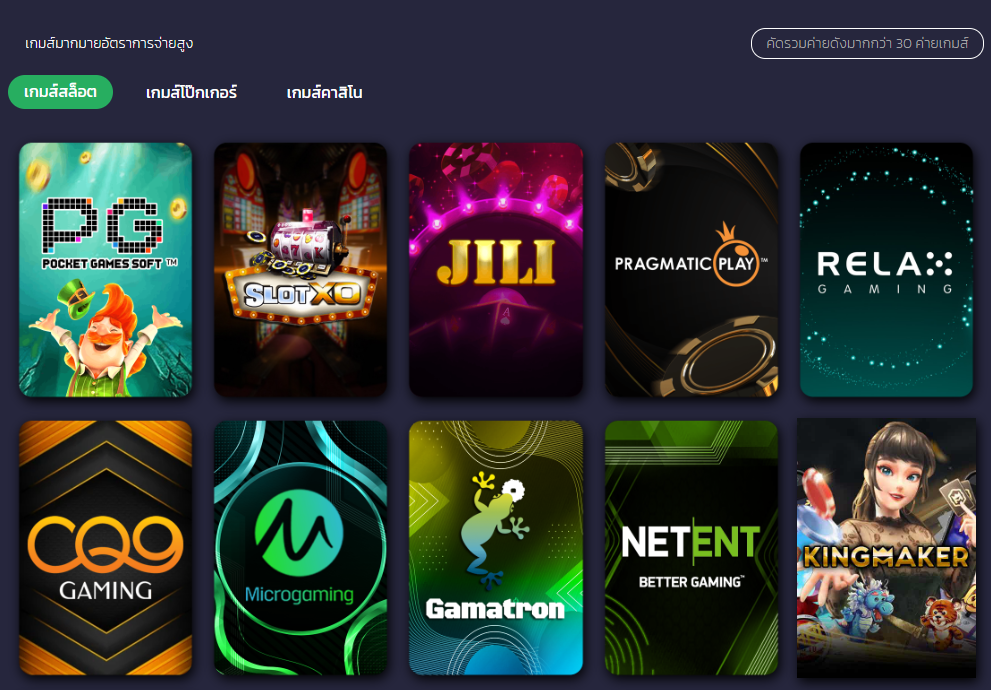Switch to the เกมส์คาสิโน tab
991x690 pixels.
tap(324, 93)
